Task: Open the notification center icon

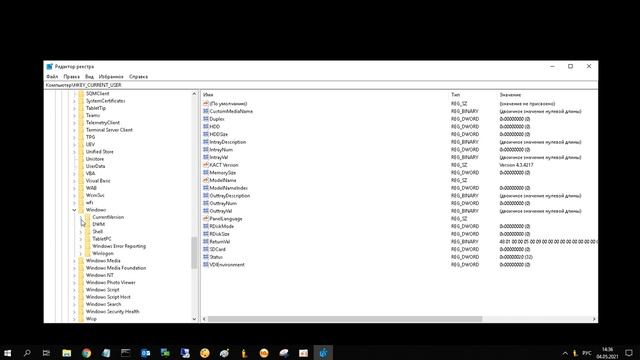Action: tap(629, 353)
